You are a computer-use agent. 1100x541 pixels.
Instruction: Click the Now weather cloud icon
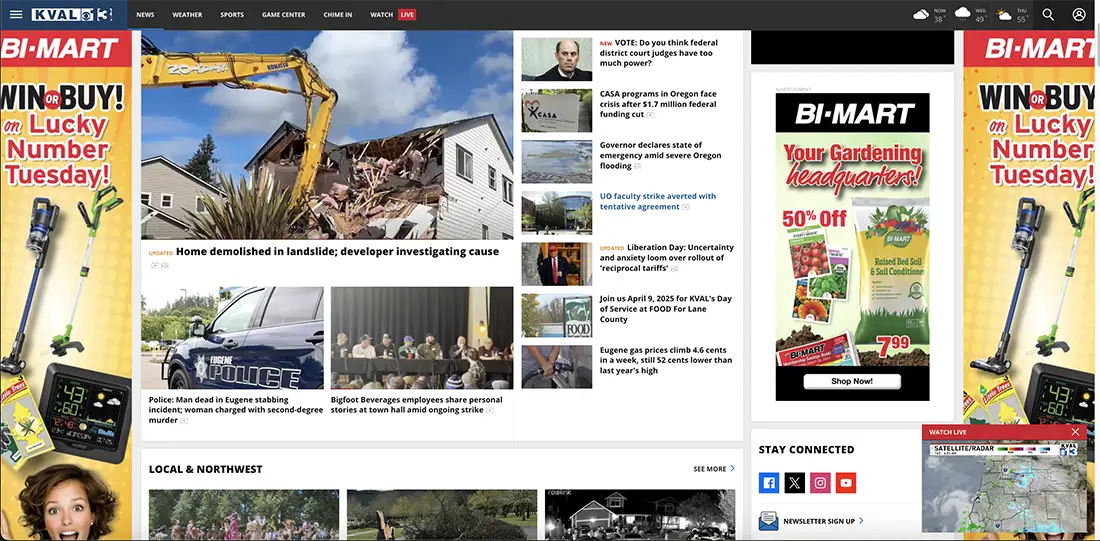click(x=921, y=15)
